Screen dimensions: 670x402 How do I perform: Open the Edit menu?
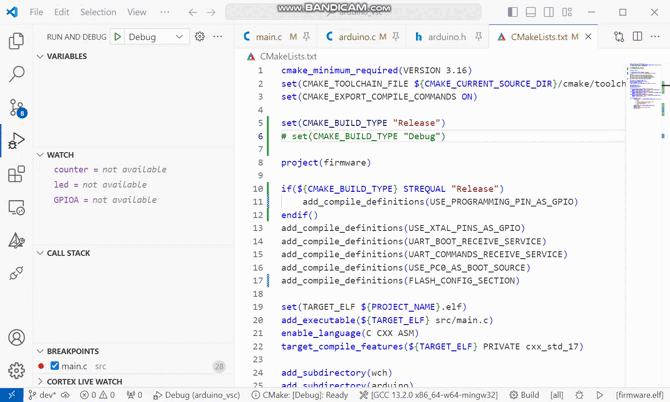[62, 12]
